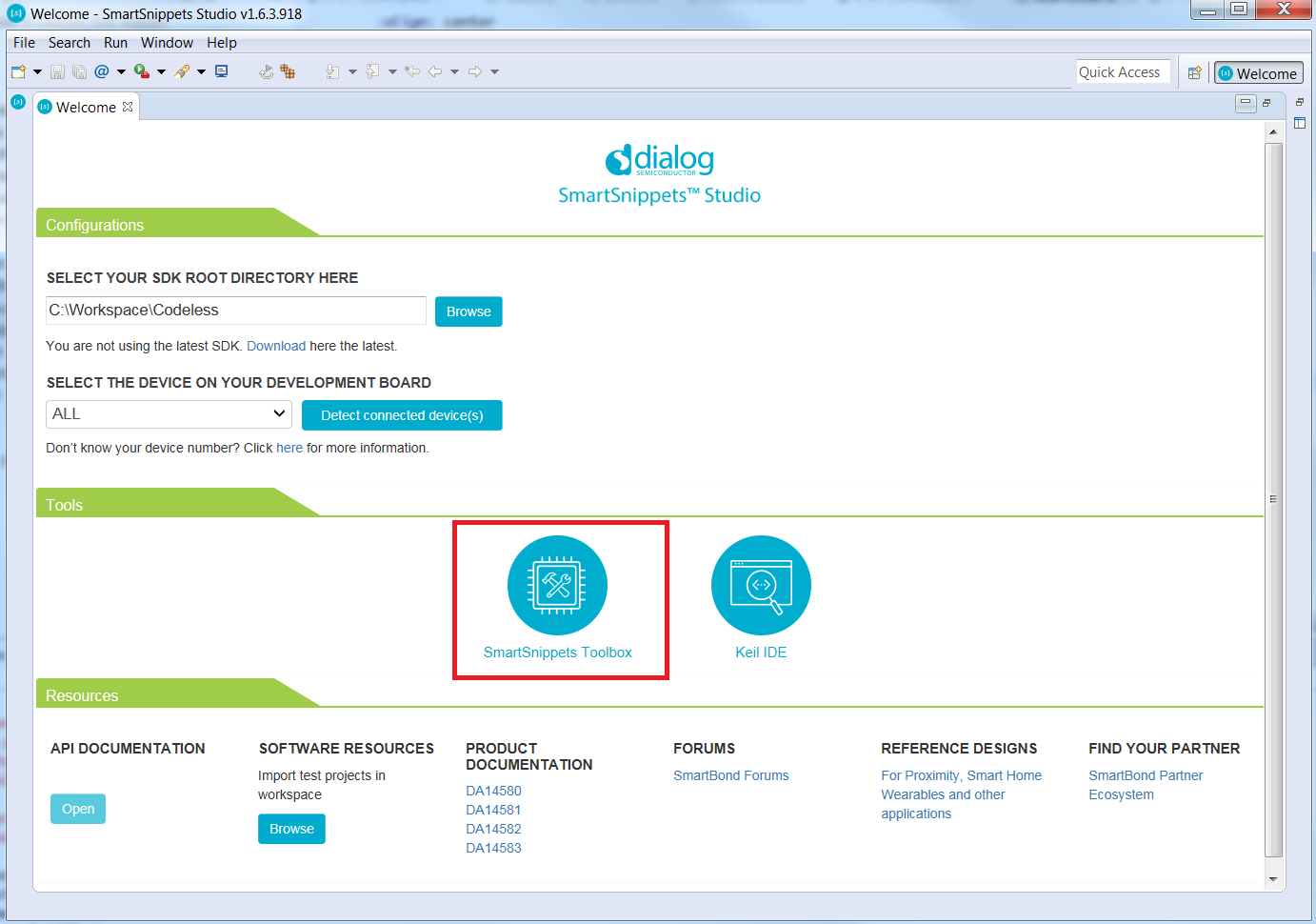Image resolution: width=1316 pixels, height=924 pixels.
Task: Click Browse next to SDK directory
Action: click(x=469, y=311)
